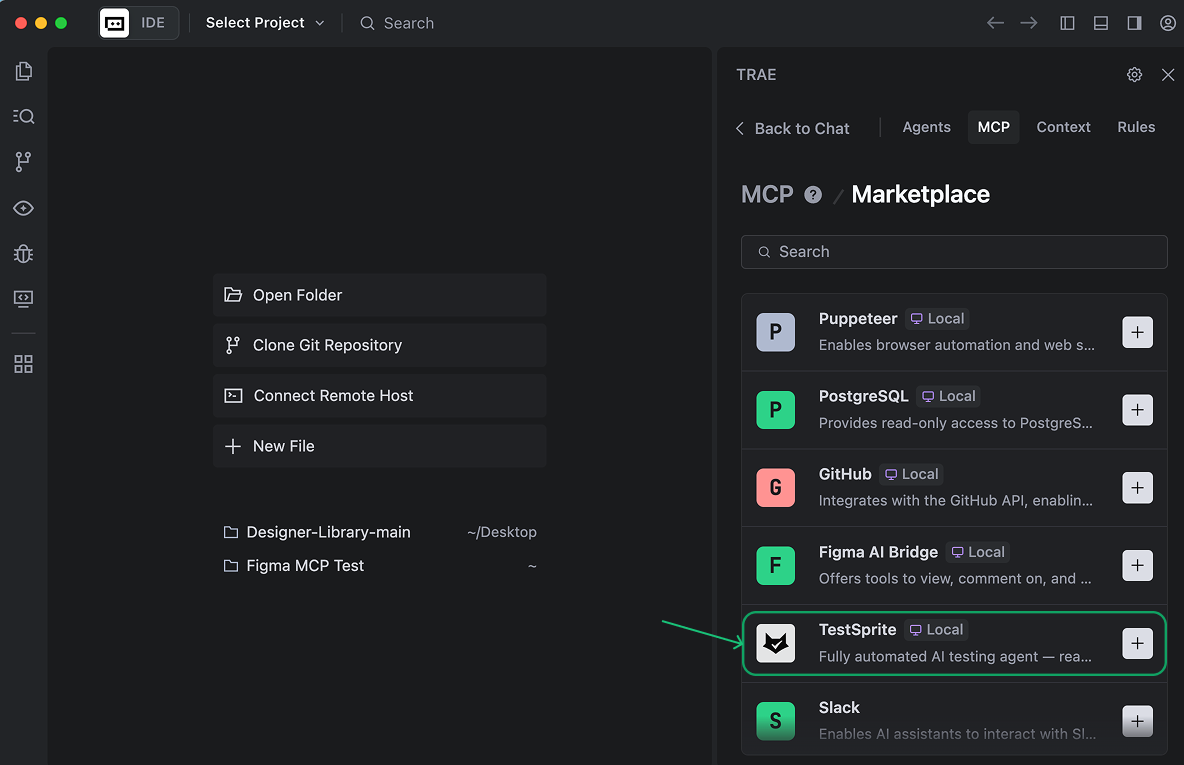Screen dimensions: 1184x765
Task: Open the Extensions grid icon in sidebar
Action: click(23, 364)
